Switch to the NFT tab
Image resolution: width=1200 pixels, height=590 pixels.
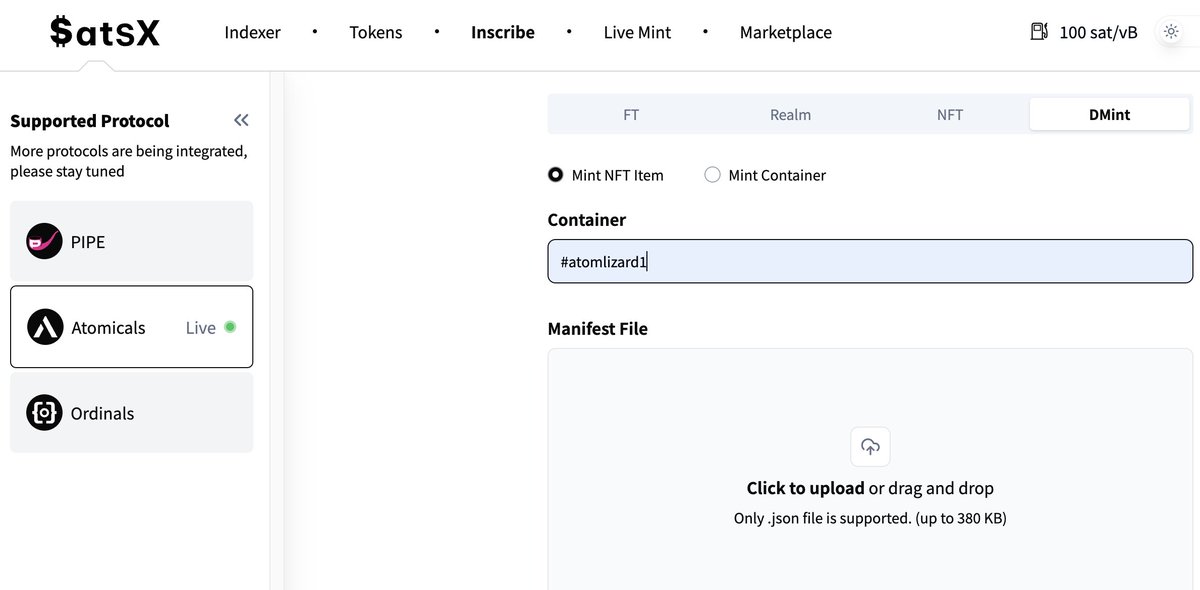pyautogui.click(x=950, y=115)
